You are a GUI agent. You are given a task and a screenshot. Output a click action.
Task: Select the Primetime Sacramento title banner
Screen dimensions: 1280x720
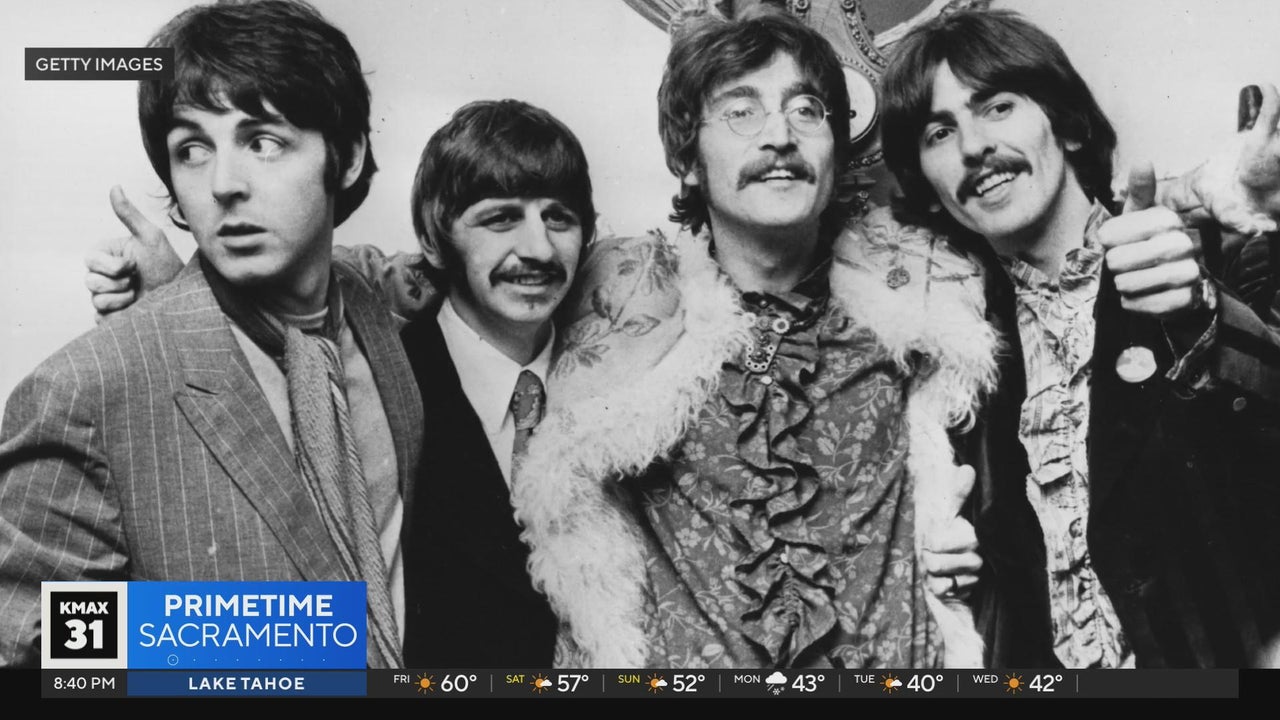[247, 621]
